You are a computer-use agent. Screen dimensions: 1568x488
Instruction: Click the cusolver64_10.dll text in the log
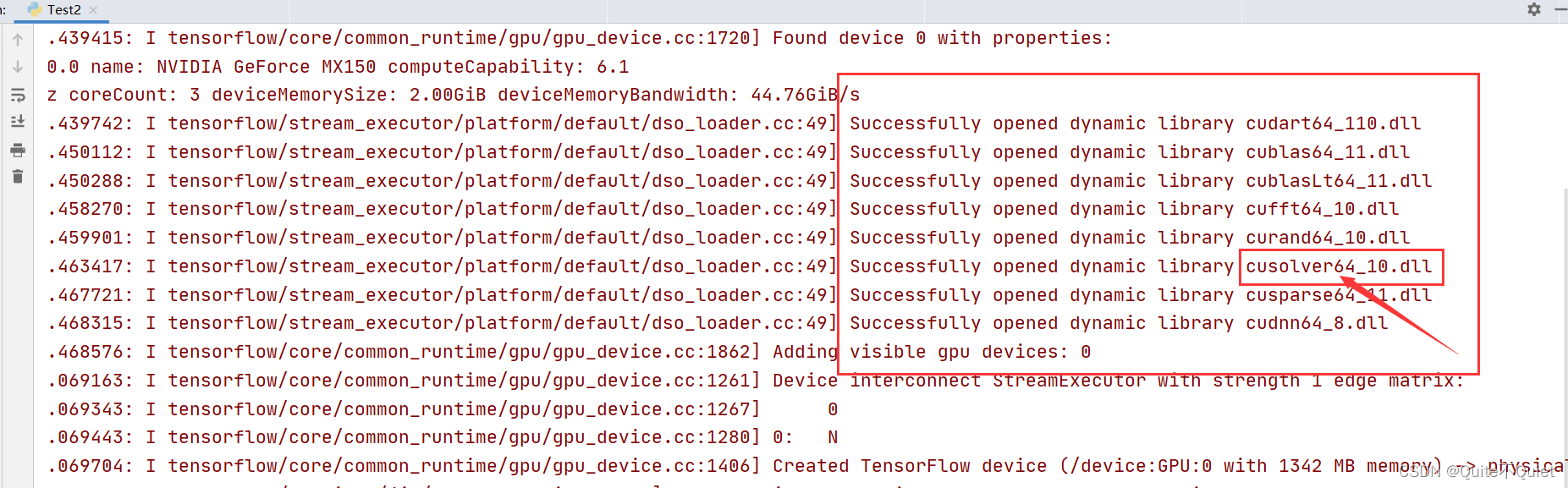point(1337,266)
